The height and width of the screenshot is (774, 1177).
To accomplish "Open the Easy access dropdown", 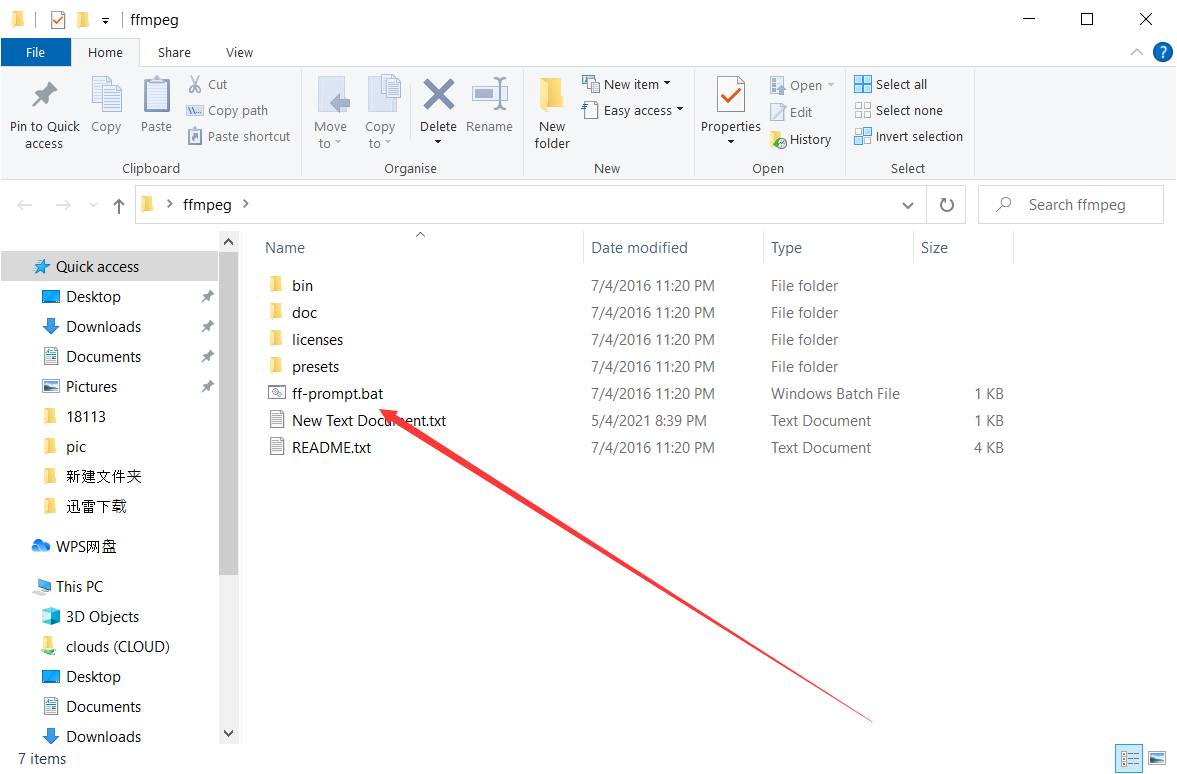I will click(x=633, y=110).
